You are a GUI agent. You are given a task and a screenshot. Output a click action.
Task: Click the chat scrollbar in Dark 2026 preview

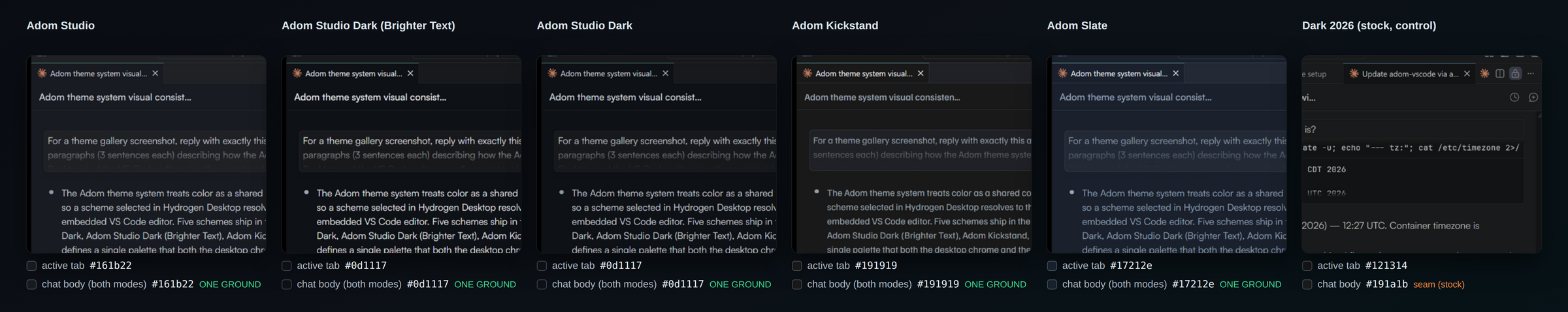point(1539,183)
